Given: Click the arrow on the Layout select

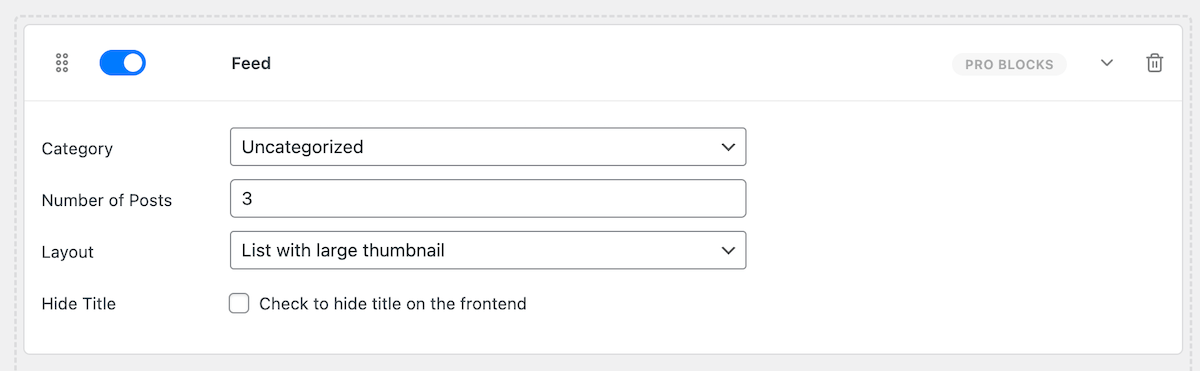Looking at the screenshot, I should tap(728, 250).
